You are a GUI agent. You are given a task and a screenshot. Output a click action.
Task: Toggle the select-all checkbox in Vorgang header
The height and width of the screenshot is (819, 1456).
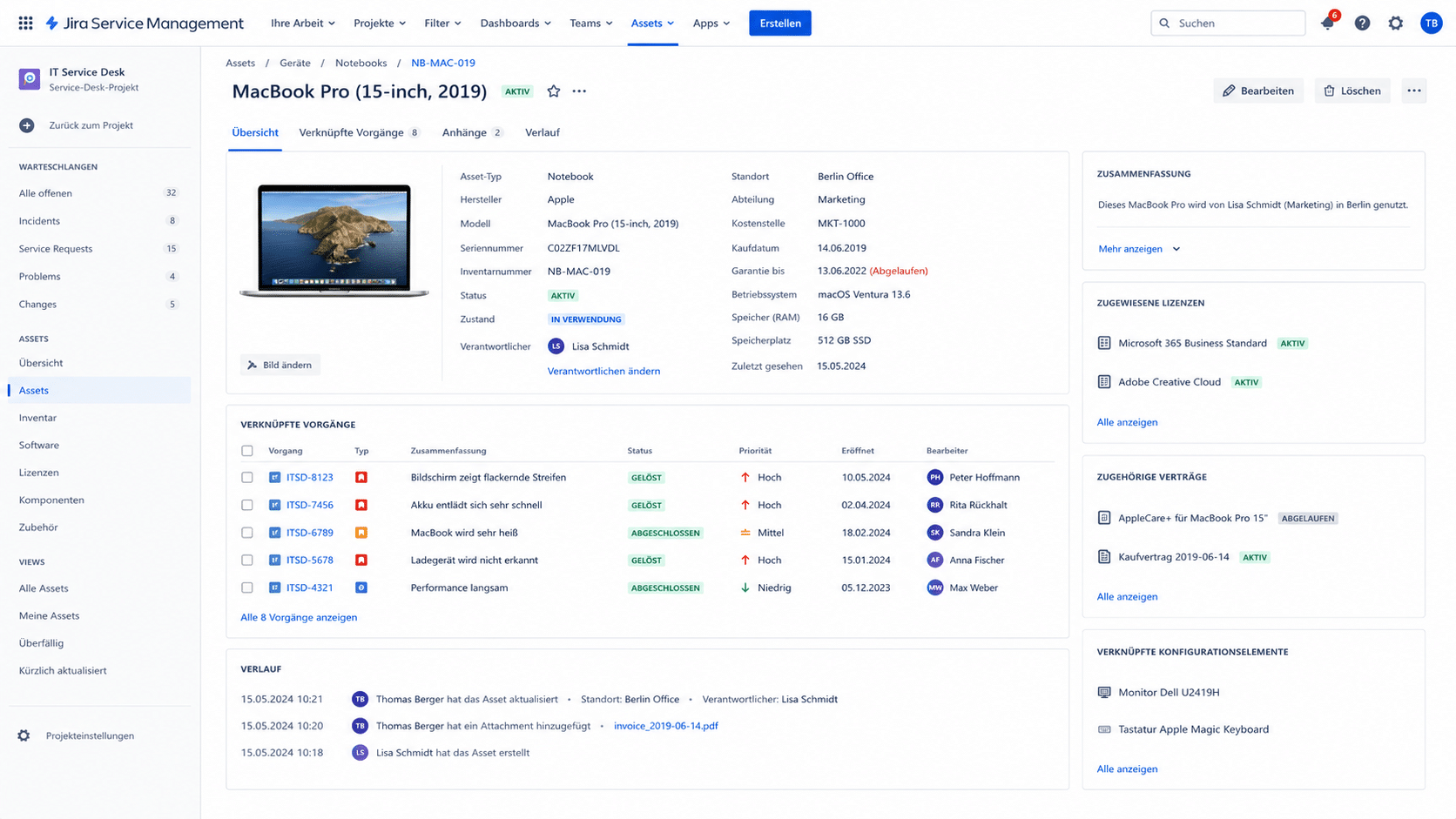point(247,451)
